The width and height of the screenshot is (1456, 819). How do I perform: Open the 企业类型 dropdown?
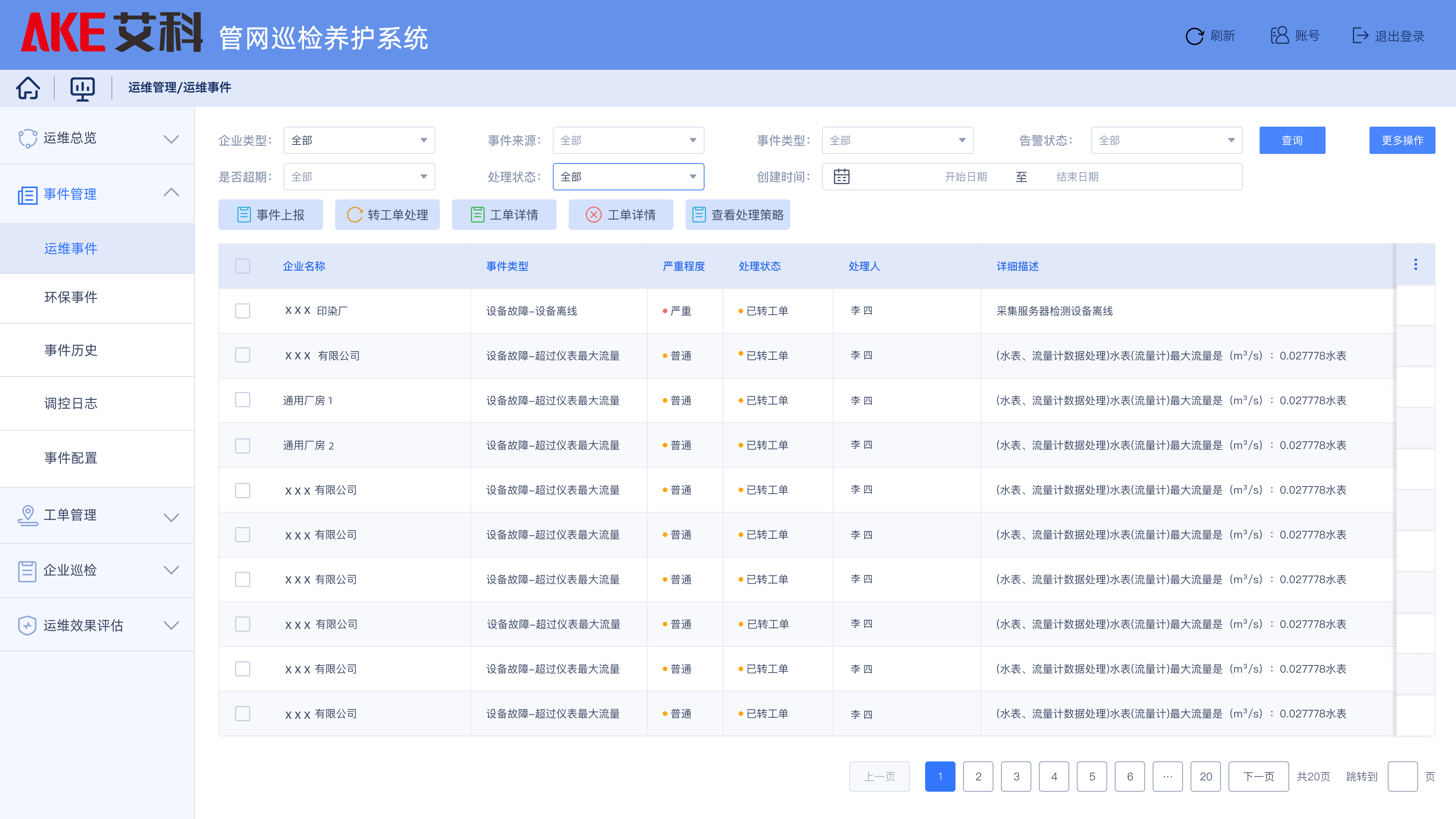359,140
